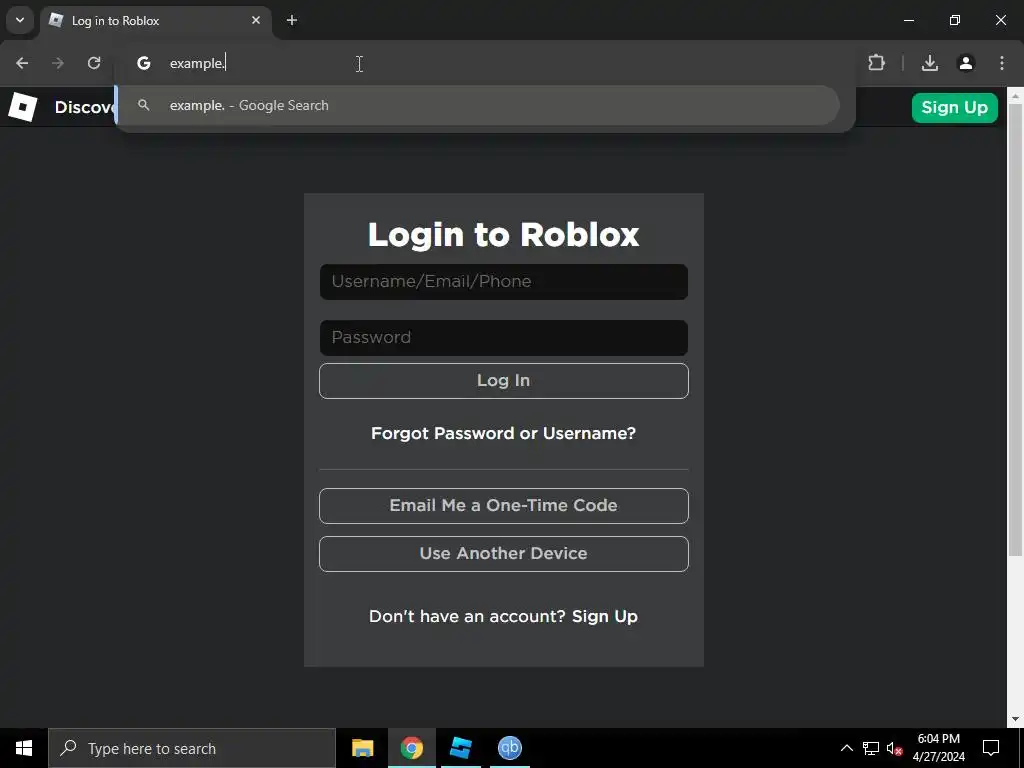Minimize the Chrome window
The width and height of the screenshot is (1024, 768).
(x=908, y=20)
